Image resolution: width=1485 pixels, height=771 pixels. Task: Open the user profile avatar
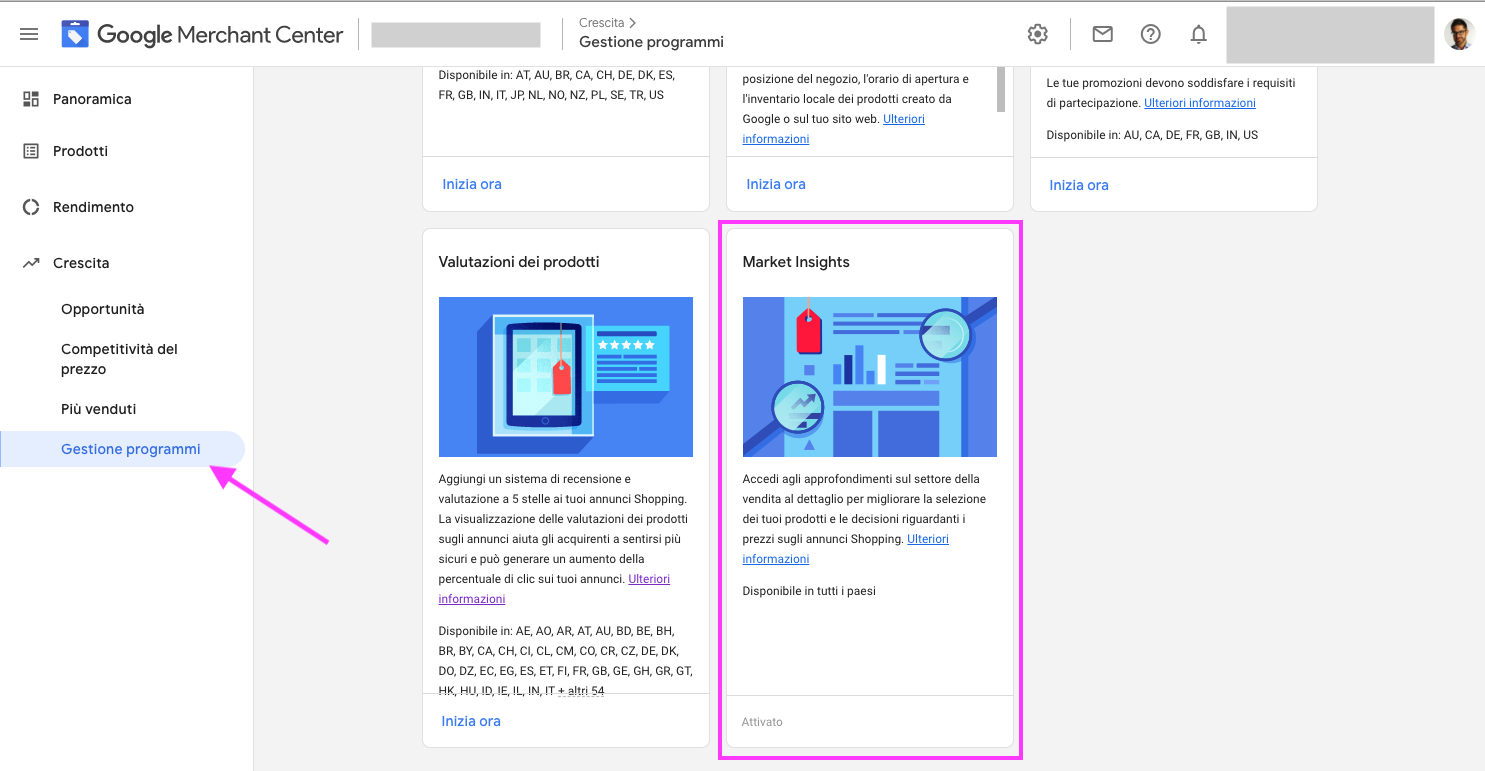pos(1459,34)
